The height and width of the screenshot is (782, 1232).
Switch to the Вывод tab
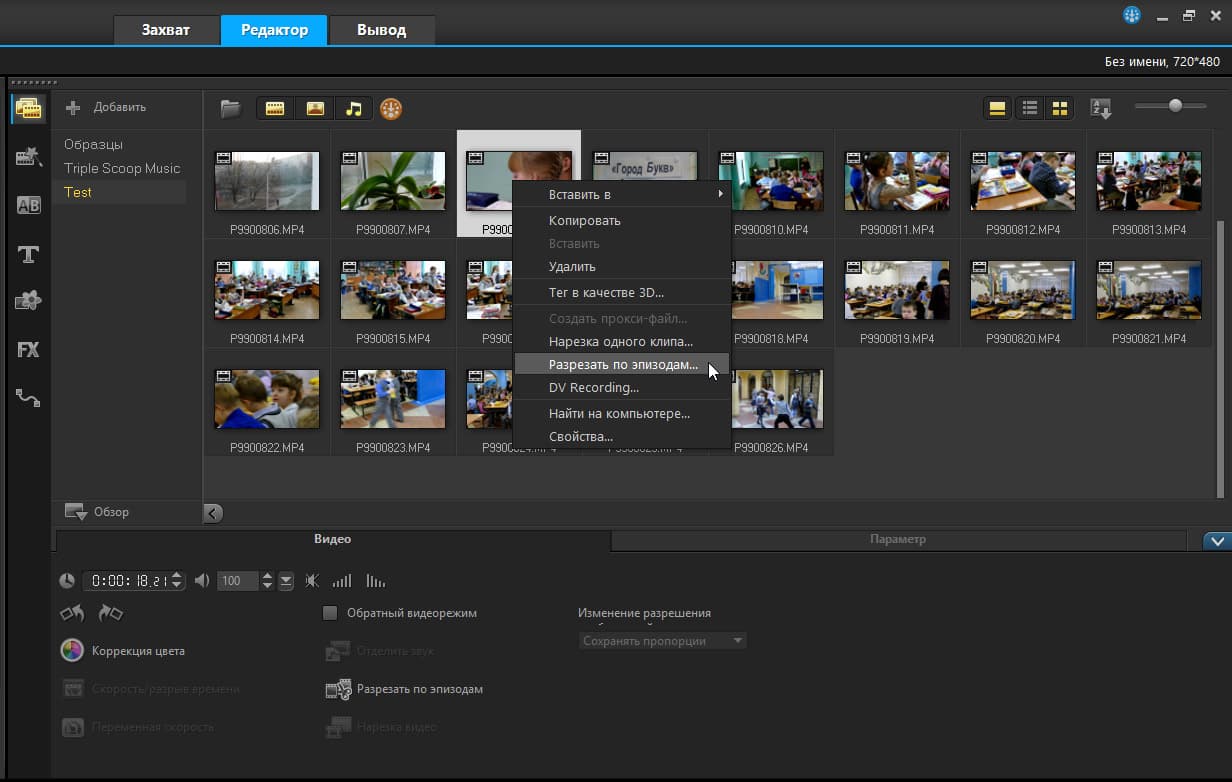[381, 30]
